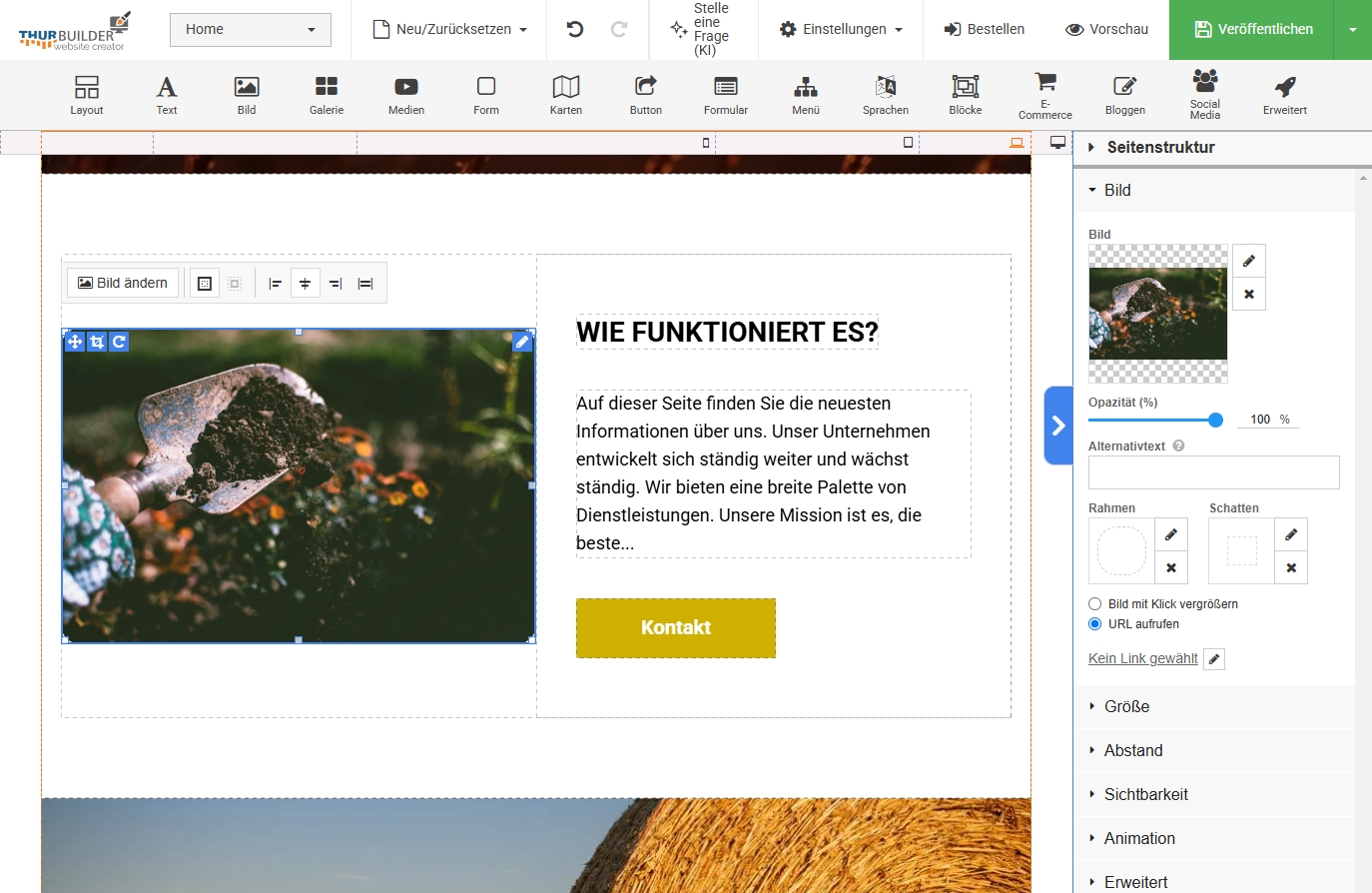Open the E-Commerce cart tool
1372x893 pixels.
(x=1044, y=95)
